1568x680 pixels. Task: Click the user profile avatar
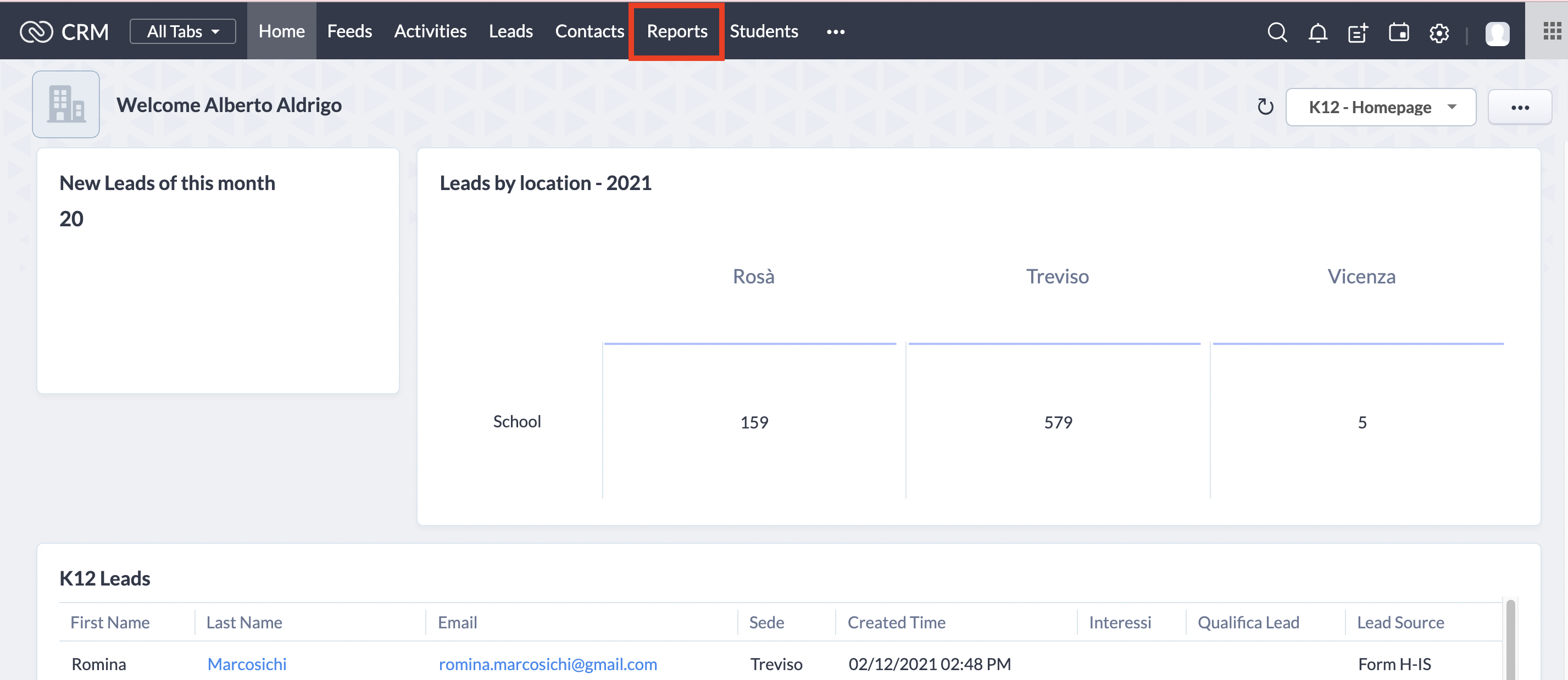click(x=1497, y=34)
